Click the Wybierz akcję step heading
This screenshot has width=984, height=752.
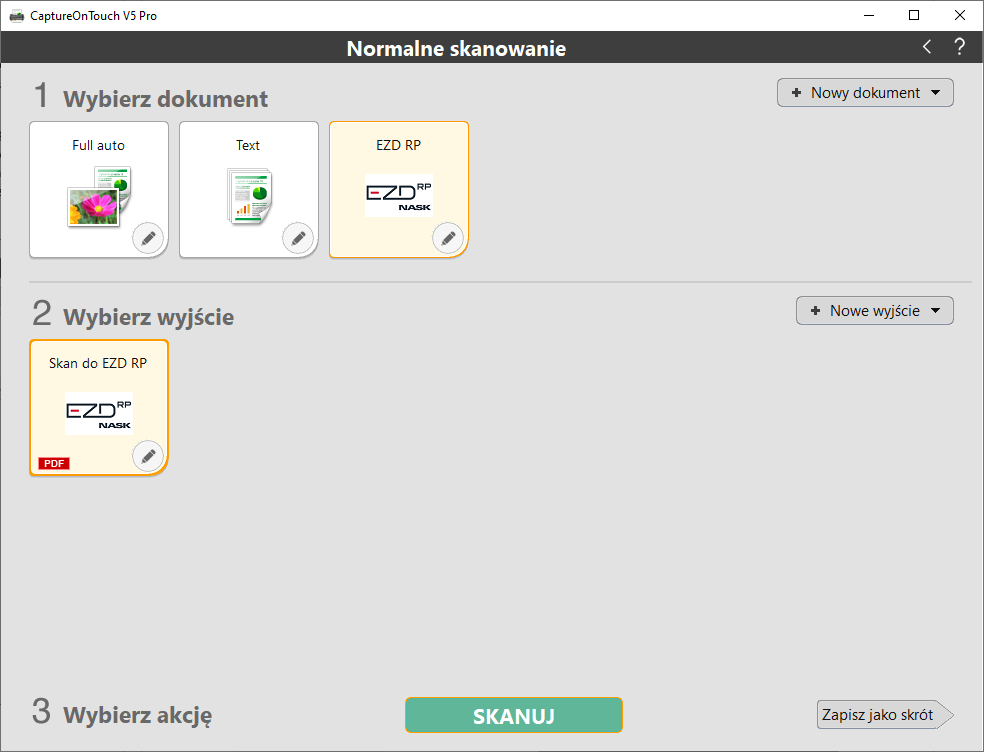[x=137, y=715]
